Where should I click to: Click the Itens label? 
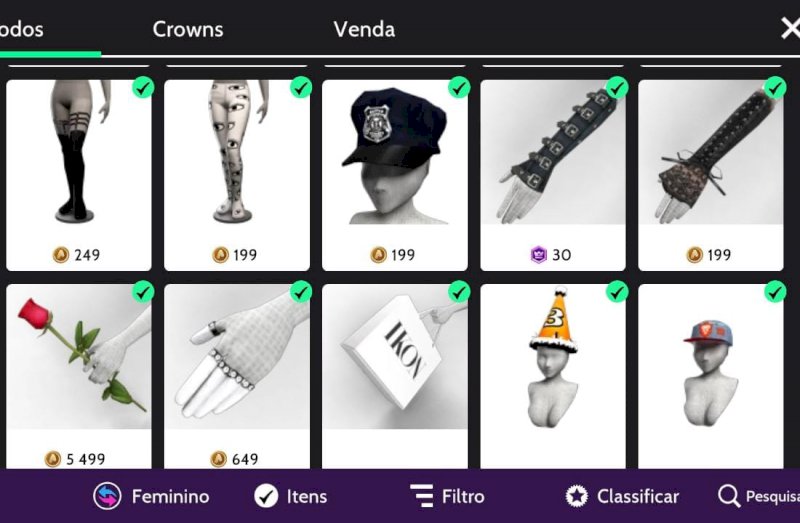(x=307, y=496)
